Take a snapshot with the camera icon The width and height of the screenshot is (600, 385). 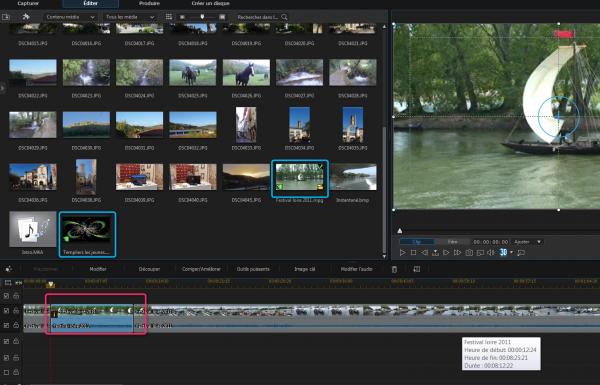point(469,253)
